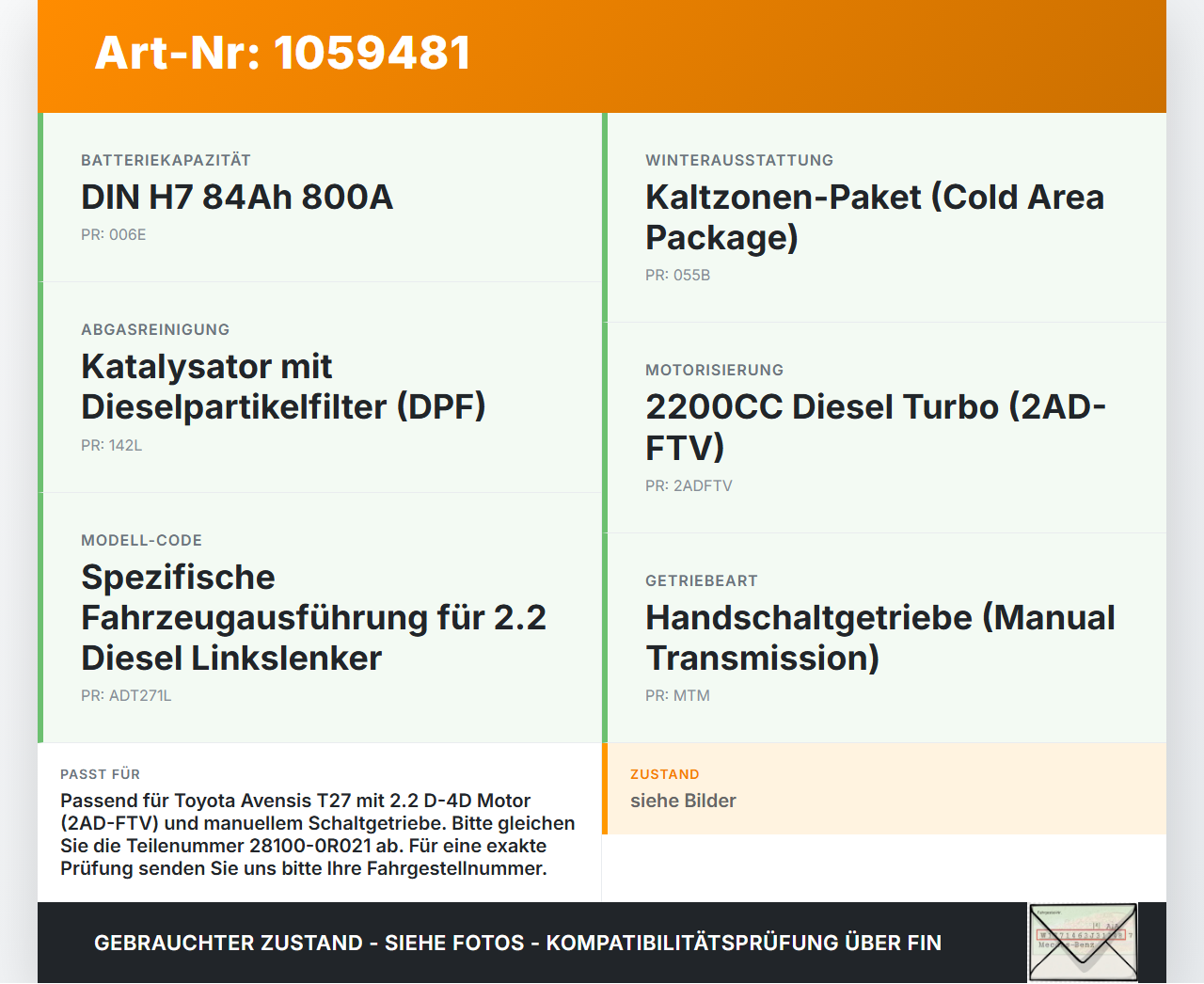Image resolution: width=1204 pixels, height=984 pixels.
Task: Select the Katalysator mit Dieselpartikelfilter entry
Action: [283, 387]
